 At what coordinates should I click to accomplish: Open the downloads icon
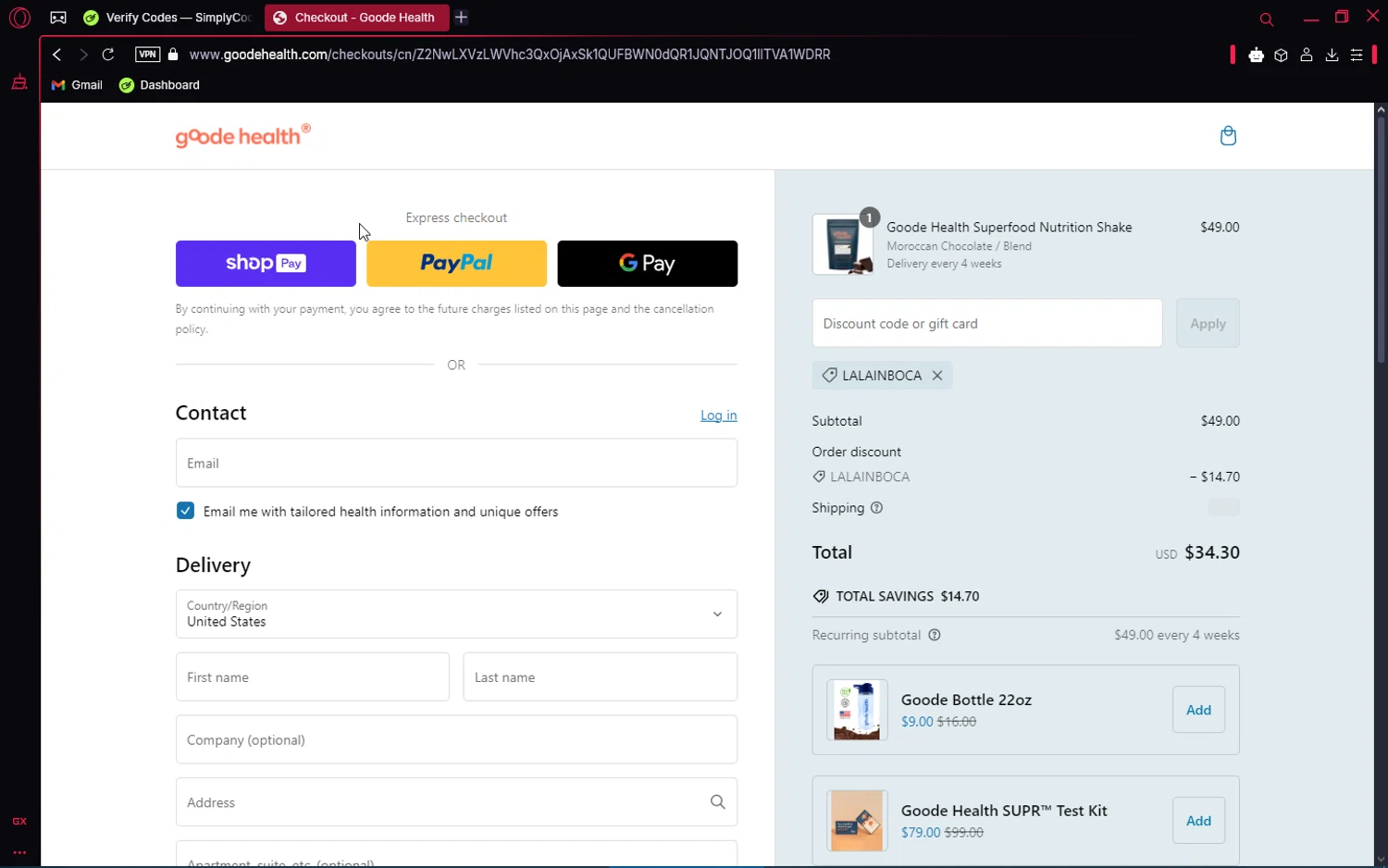pos(1332,56)
